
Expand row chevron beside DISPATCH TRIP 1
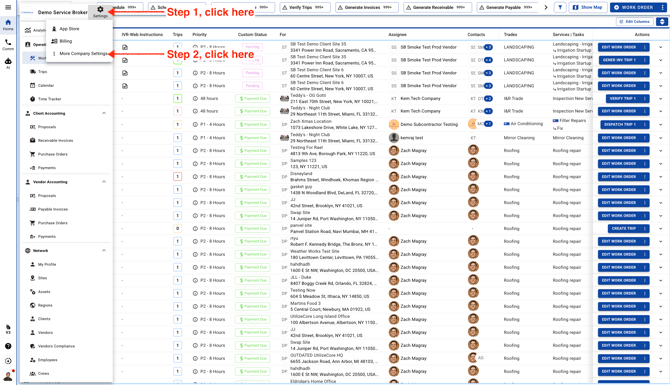661,124
